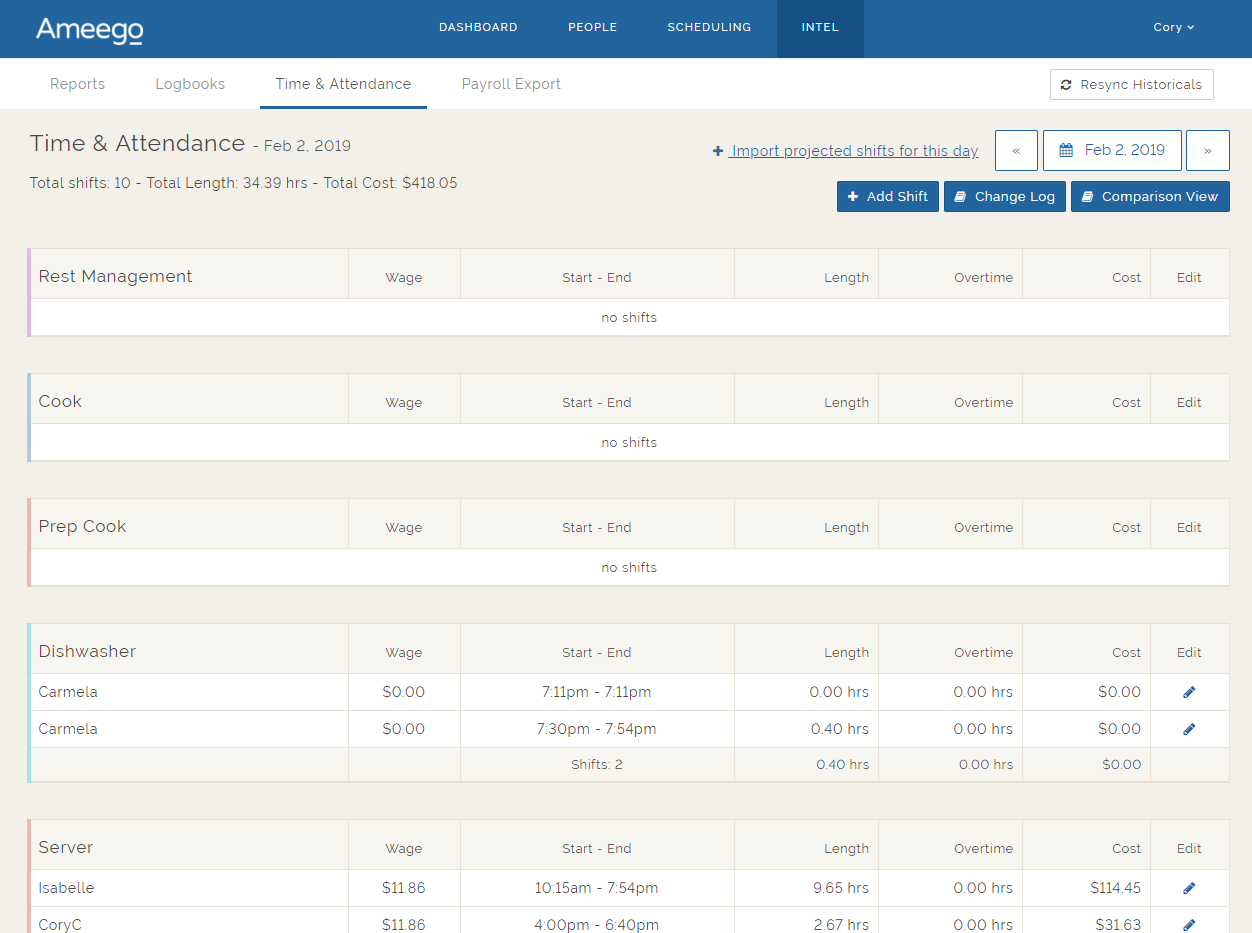Import projected shifts for this day
Image resolution: width=1252 pixels, height=933 pixels.
coord(846,151)
